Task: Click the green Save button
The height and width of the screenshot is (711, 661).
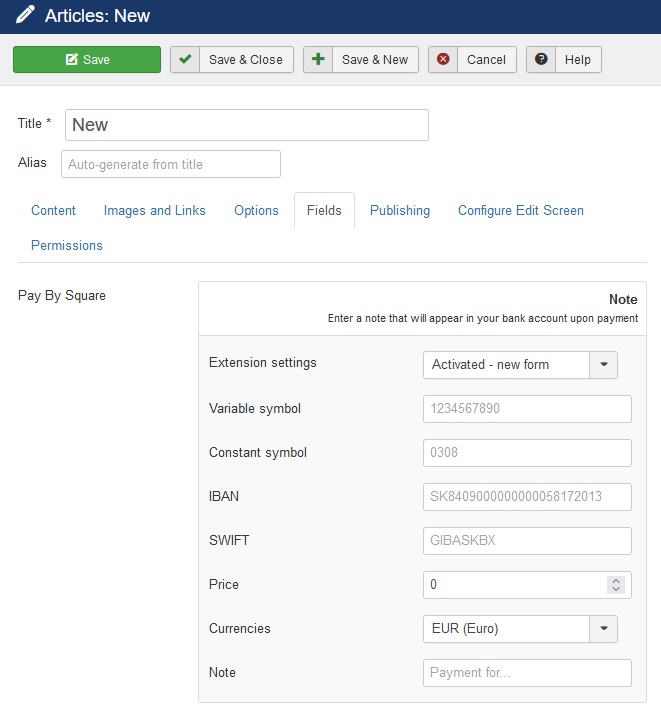Action: coord(87,59)
